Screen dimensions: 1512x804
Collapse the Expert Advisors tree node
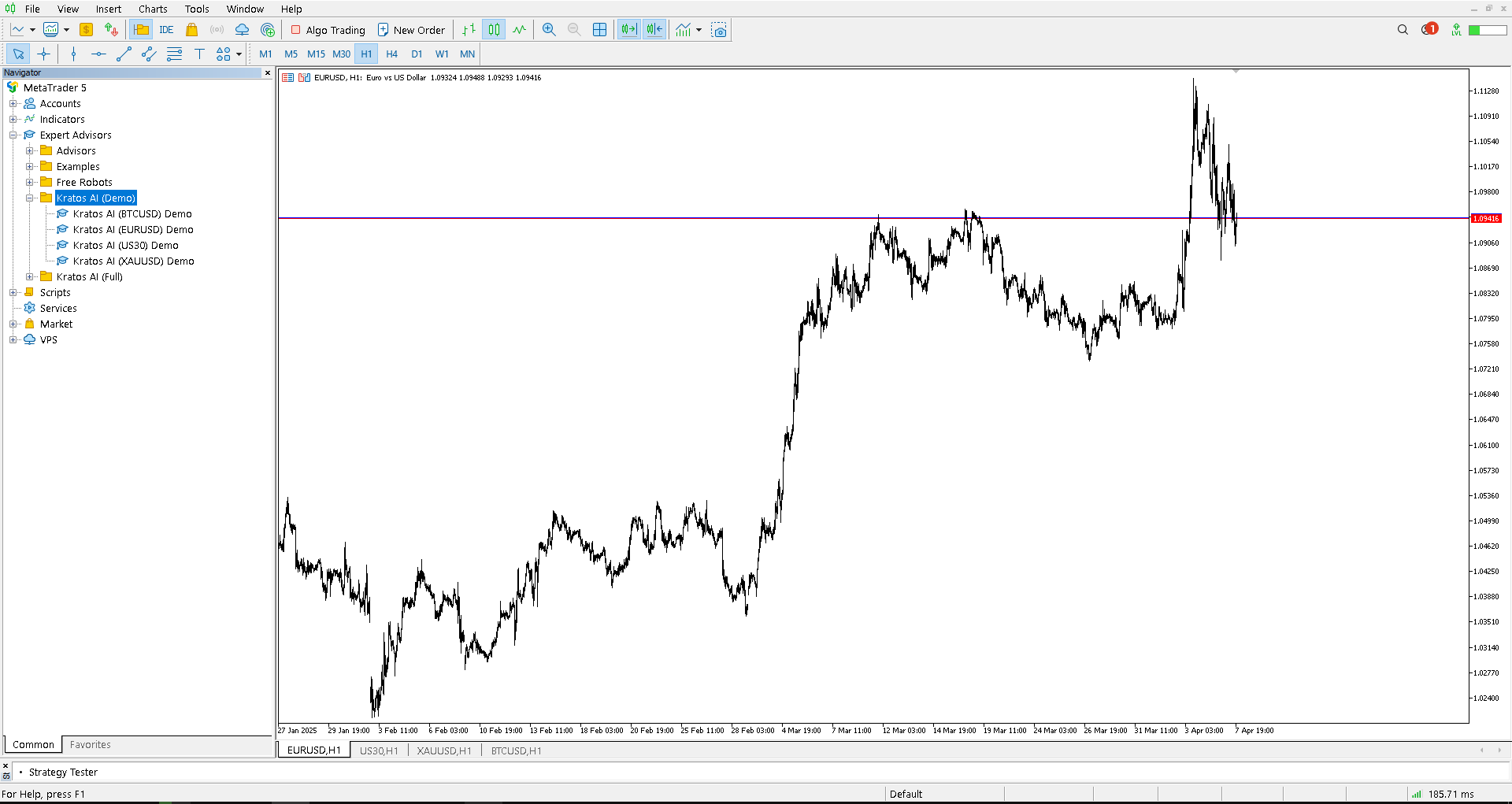13,135
